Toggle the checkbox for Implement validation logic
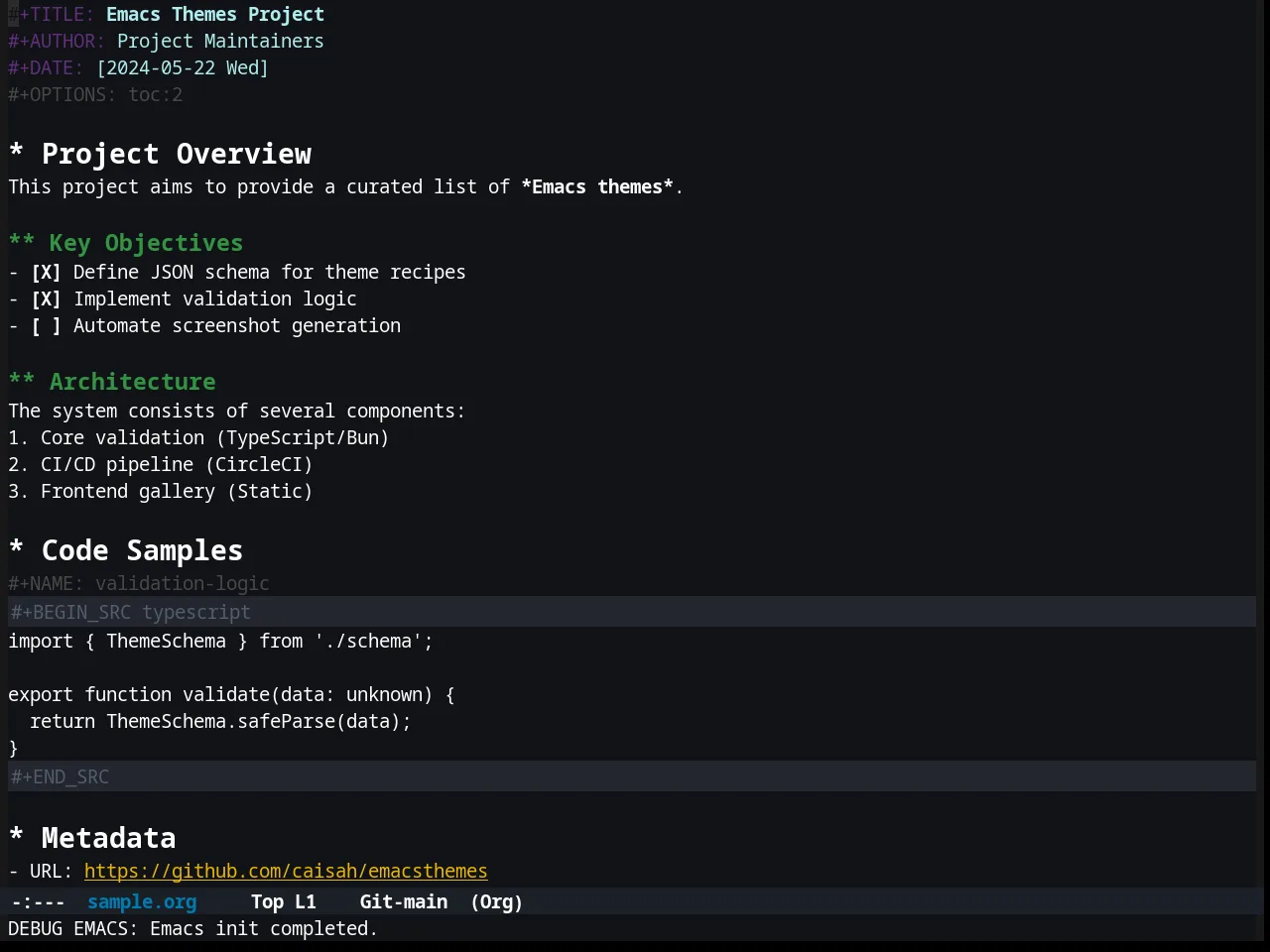Screen dimensions: 1270x952 [46, 298]
